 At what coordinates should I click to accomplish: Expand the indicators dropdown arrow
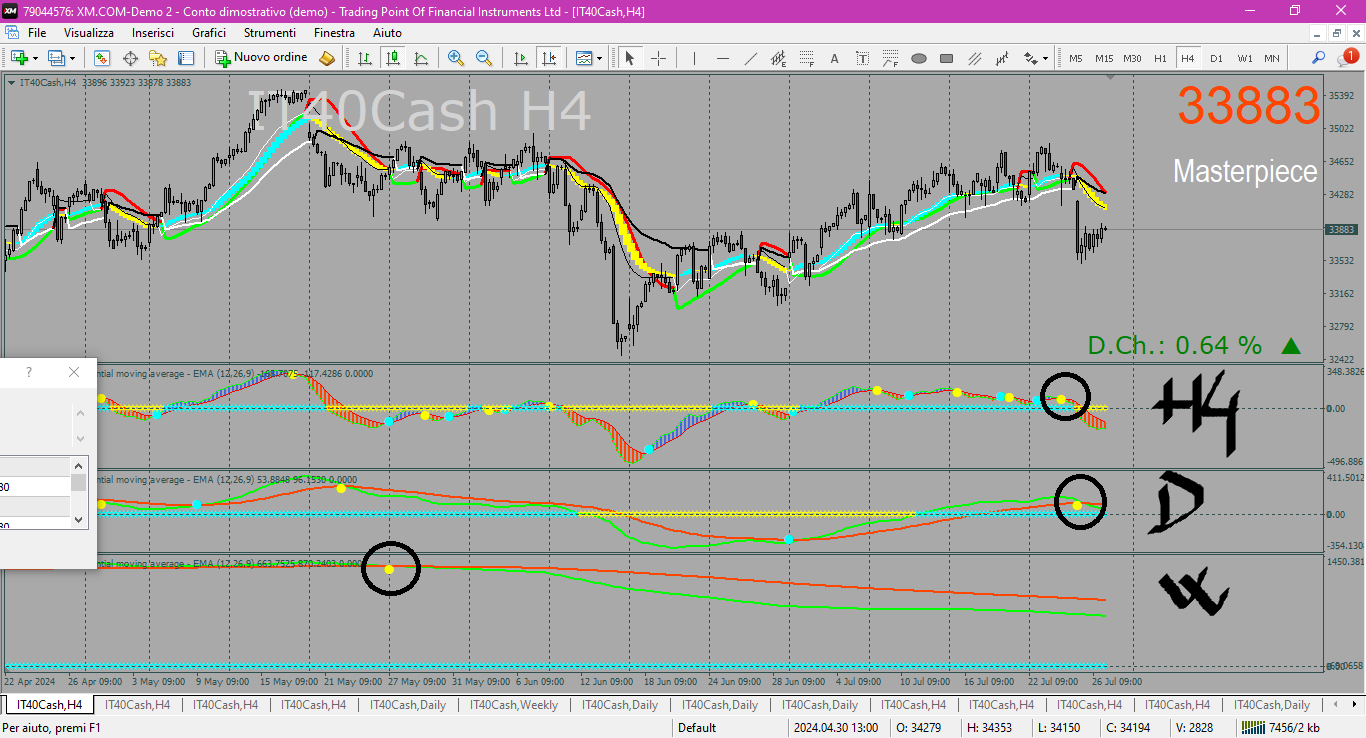coord(600,58)
